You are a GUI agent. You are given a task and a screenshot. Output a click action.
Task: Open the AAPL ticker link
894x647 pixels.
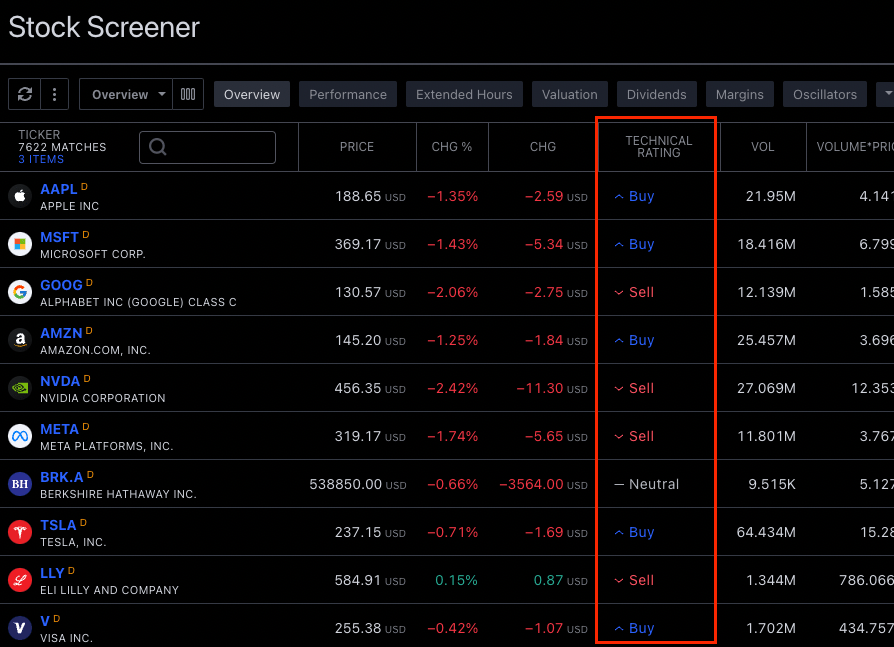tap(59, 189)
